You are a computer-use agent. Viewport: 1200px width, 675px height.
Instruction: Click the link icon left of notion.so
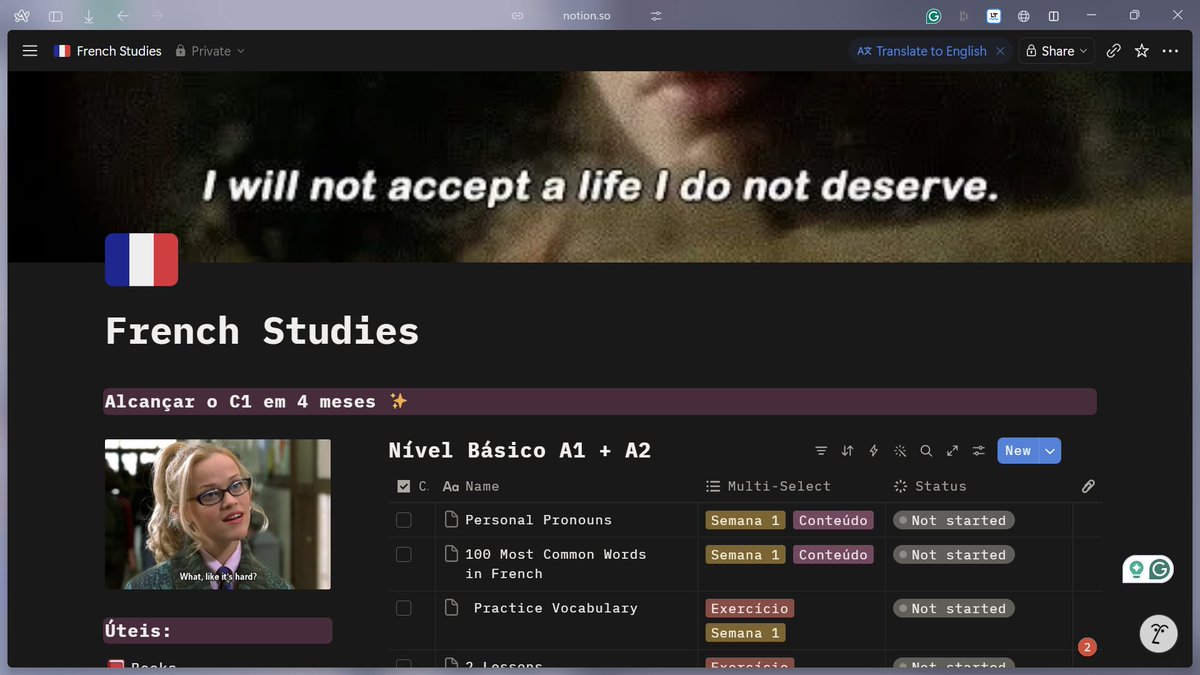point(517,16)
